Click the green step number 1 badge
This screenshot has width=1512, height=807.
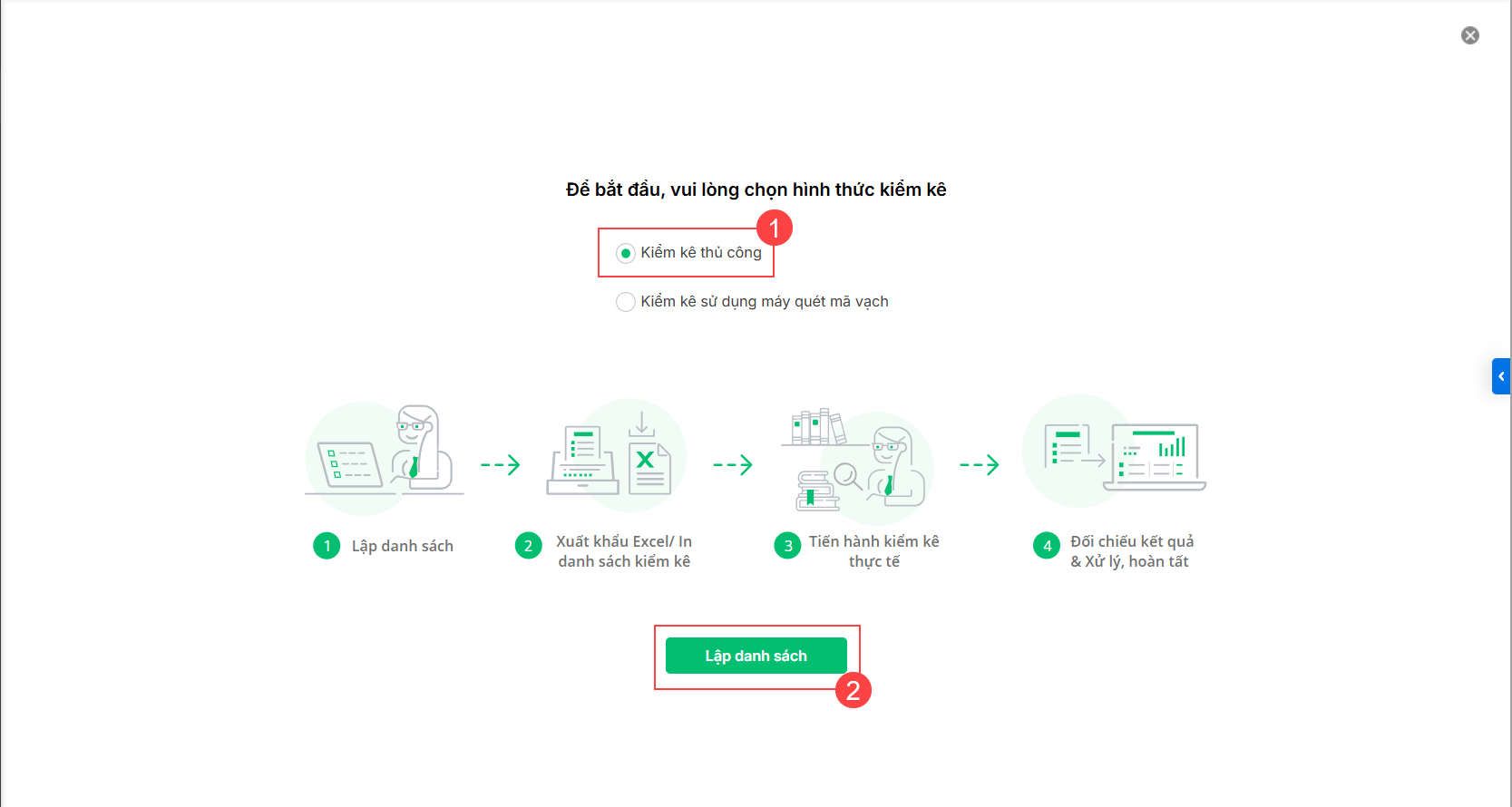tap(327, 546)
